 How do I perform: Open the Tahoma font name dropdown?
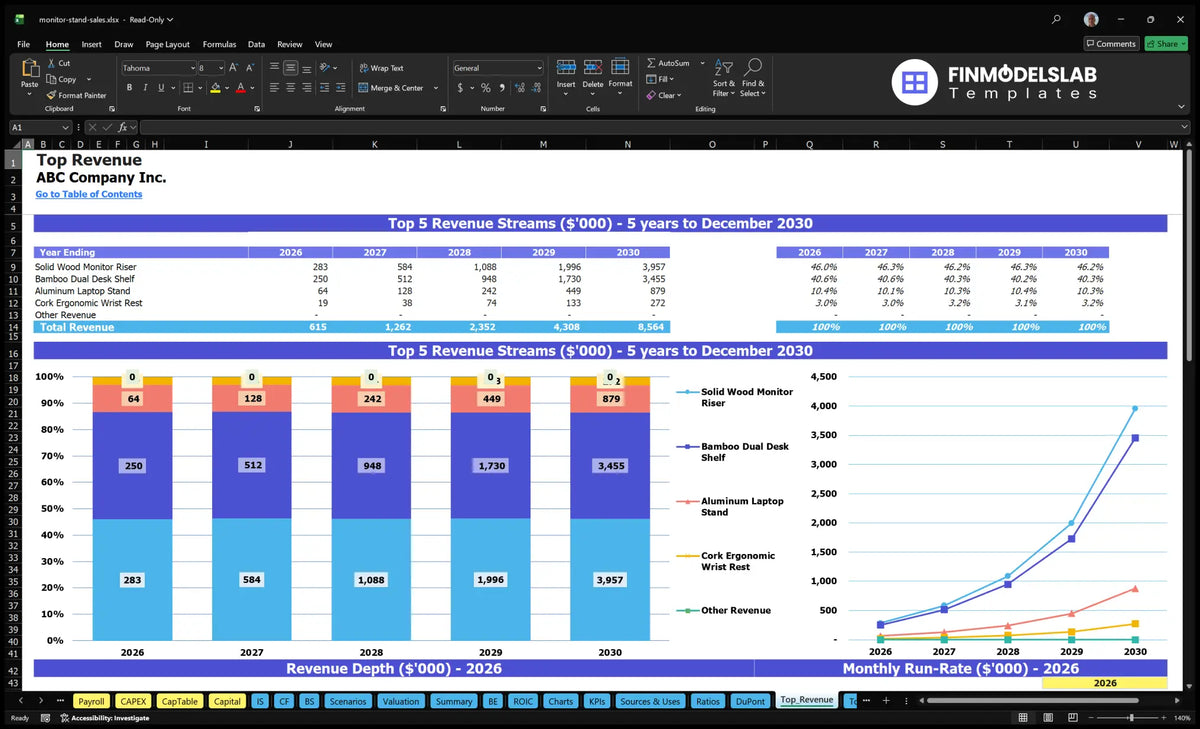pyautogui.click(x=192, y=68)
